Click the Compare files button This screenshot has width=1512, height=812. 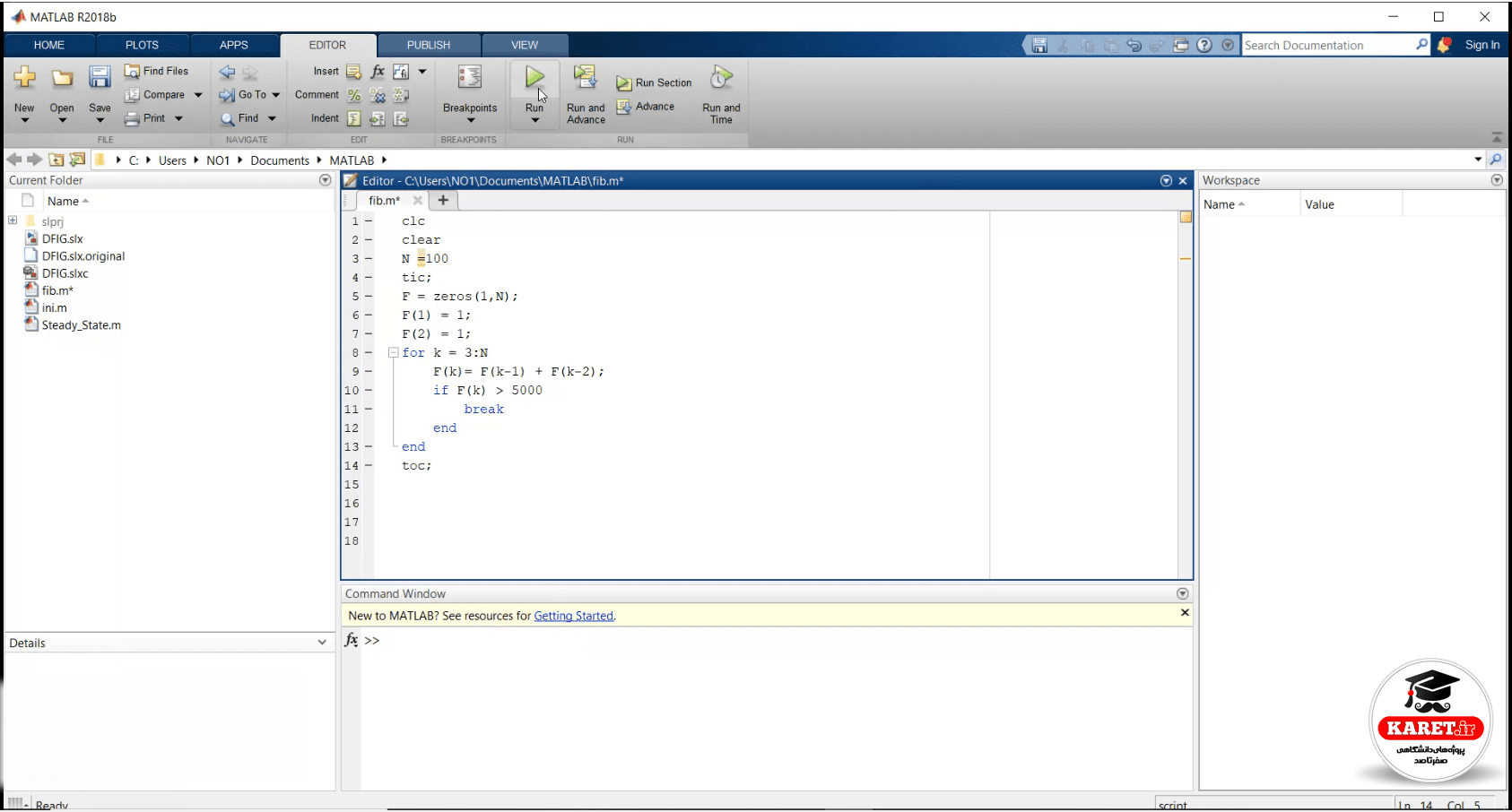click(155, 94)
